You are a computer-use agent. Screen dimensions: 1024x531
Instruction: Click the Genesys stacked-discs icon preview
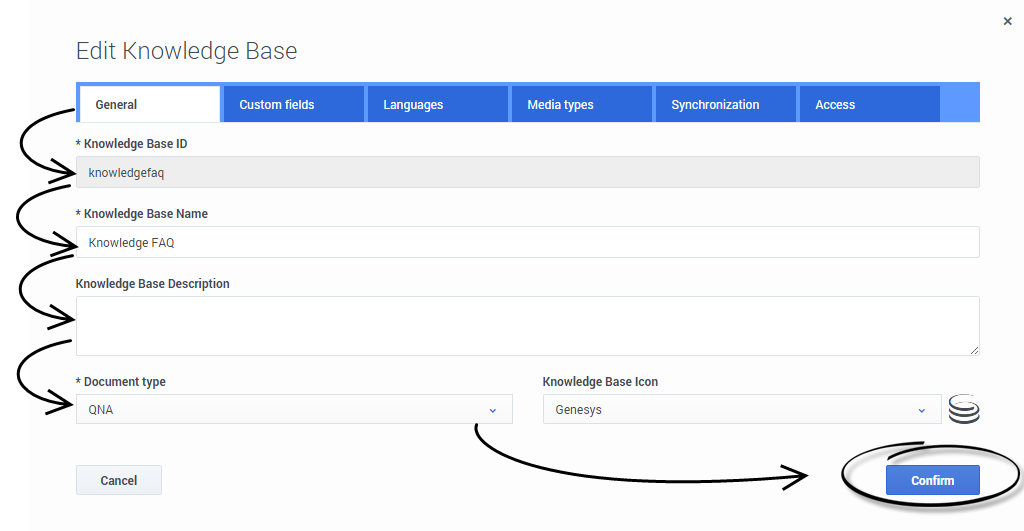coord(964,409)
